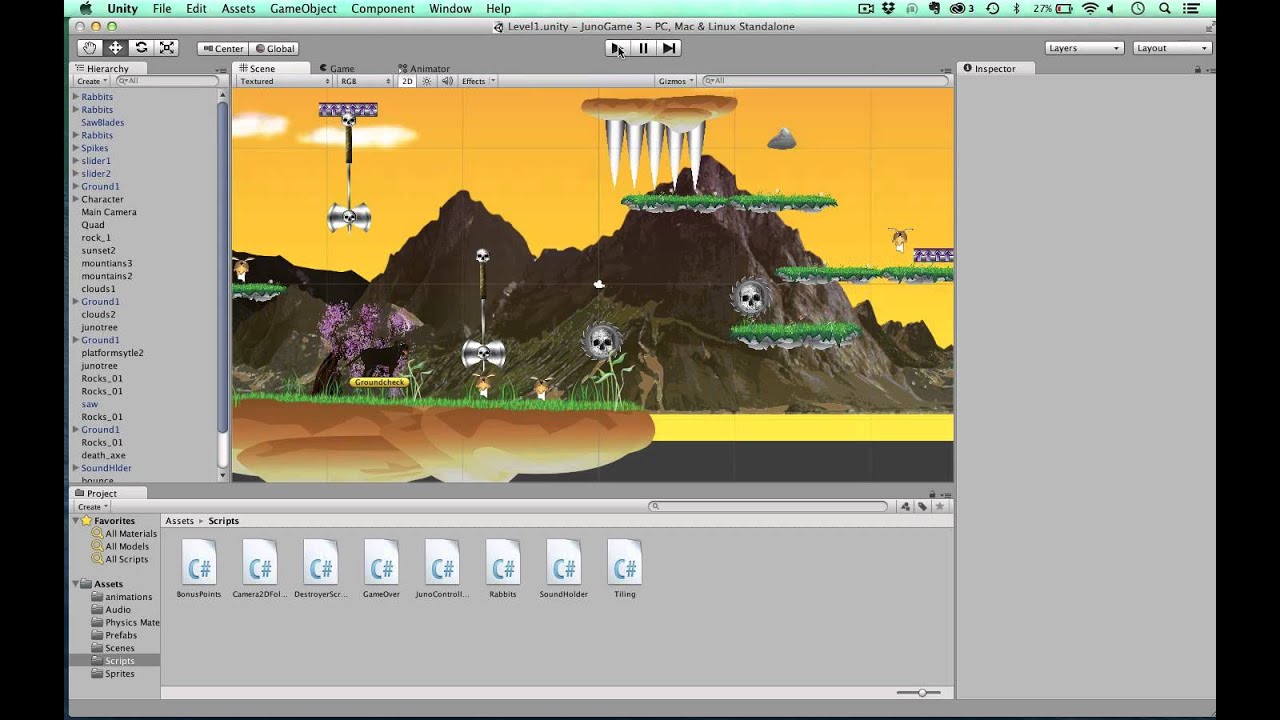The image size is (1280, 720).
Task: Open the File menu
Action: (162, 8)
